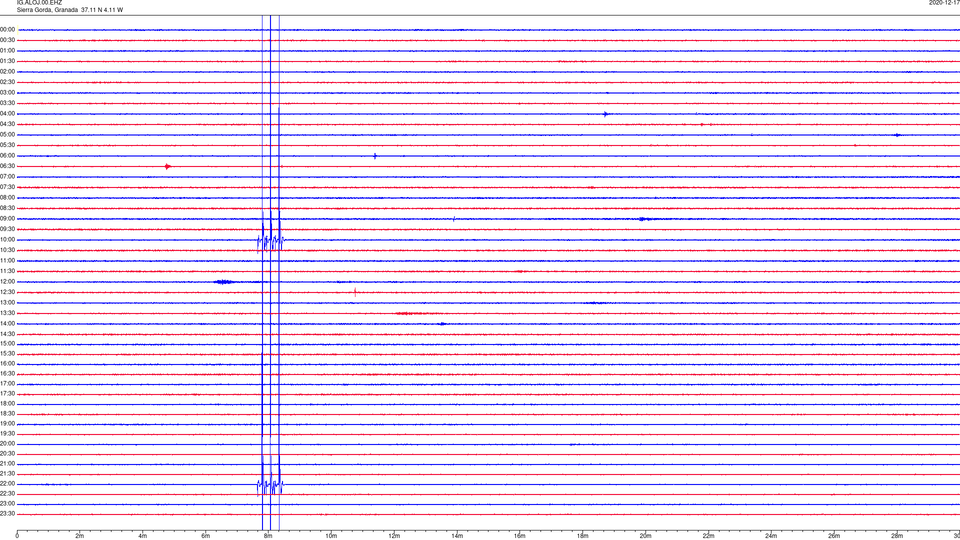Click the calibration pulse on the 10:00 trace
Image resolution: width=960 pixels, height=540 pixels.
(x=270, y=241)
